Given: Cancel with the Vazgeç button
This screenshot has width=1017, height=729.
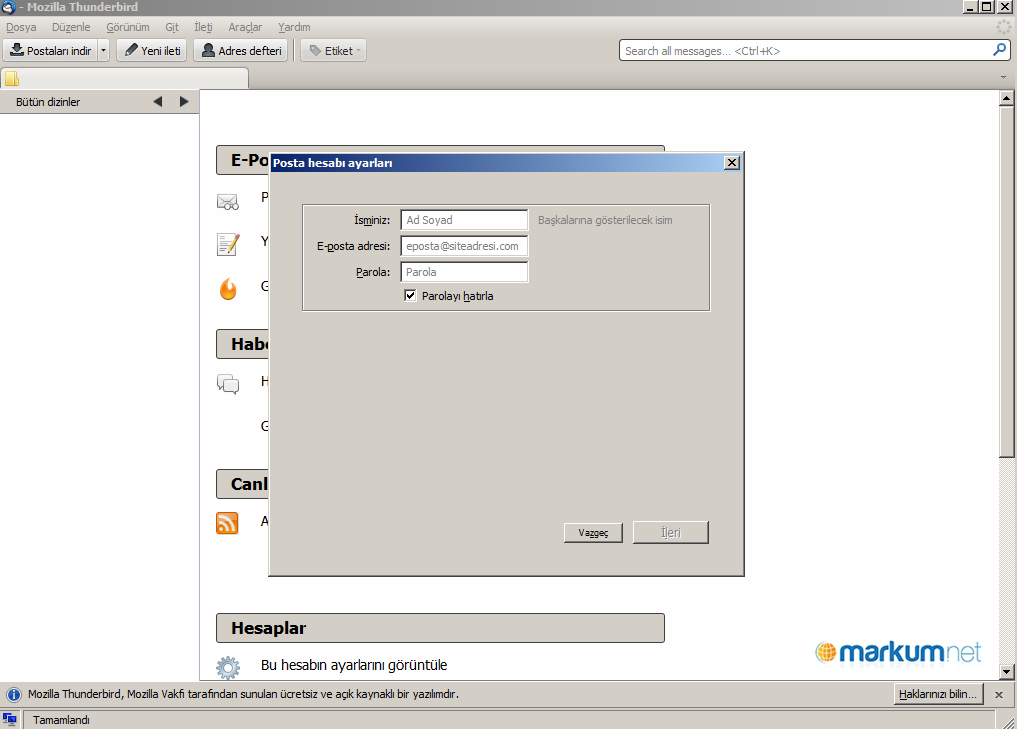Looking at the screenshot, I should [x=593, y=532].
